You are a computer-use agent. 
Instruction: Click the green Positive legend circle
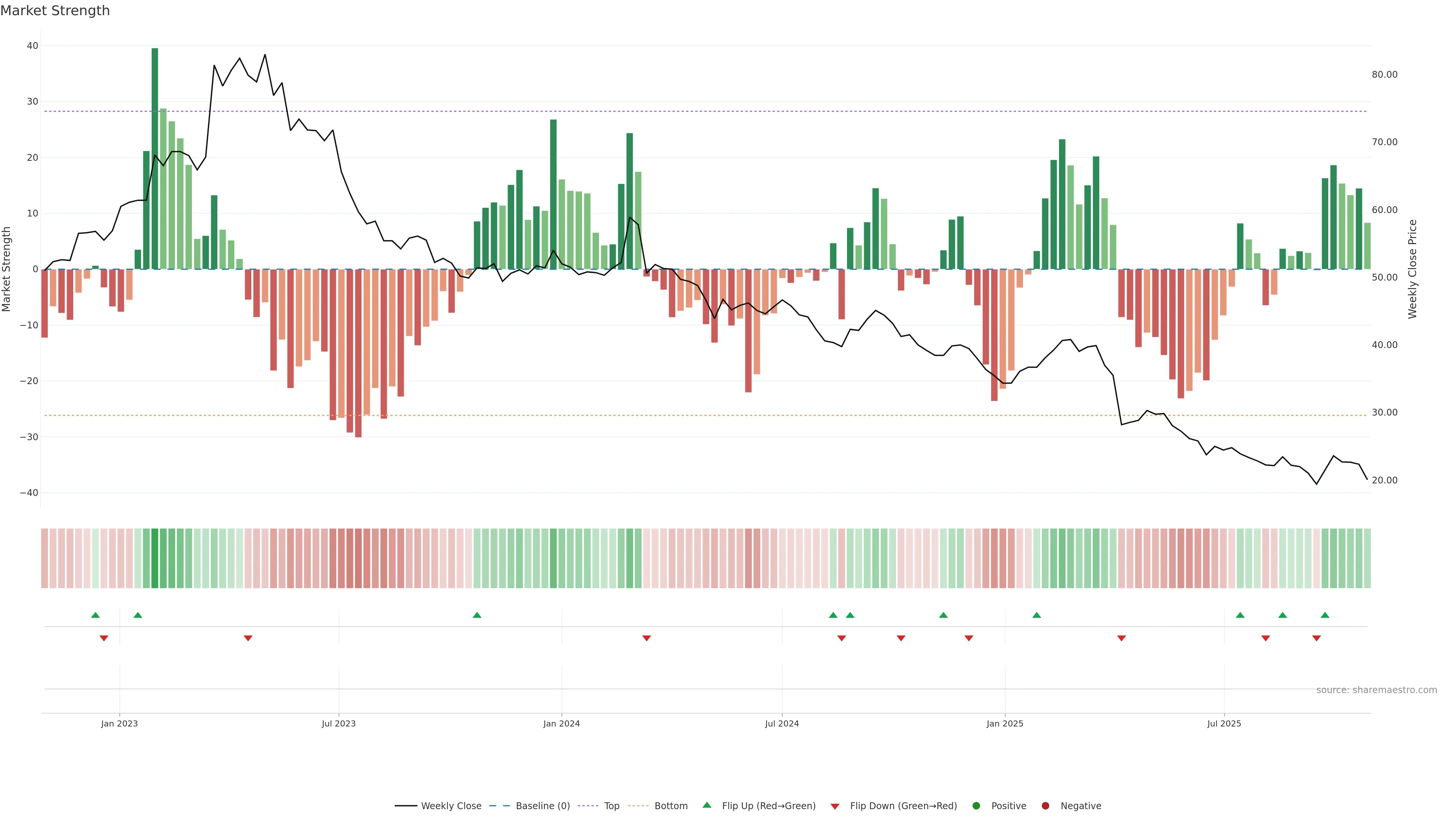(x=976, y=806)
